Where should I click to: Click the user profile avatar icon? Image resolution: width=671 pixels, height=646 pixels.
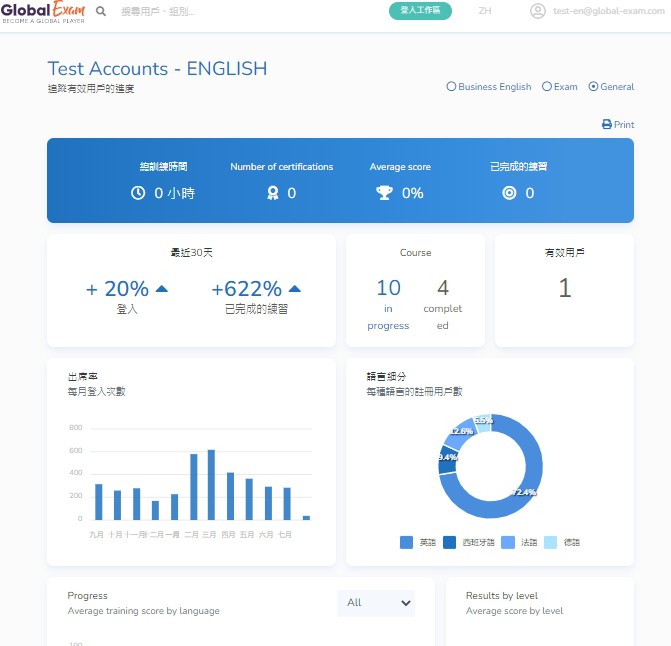tap(538, 11)
